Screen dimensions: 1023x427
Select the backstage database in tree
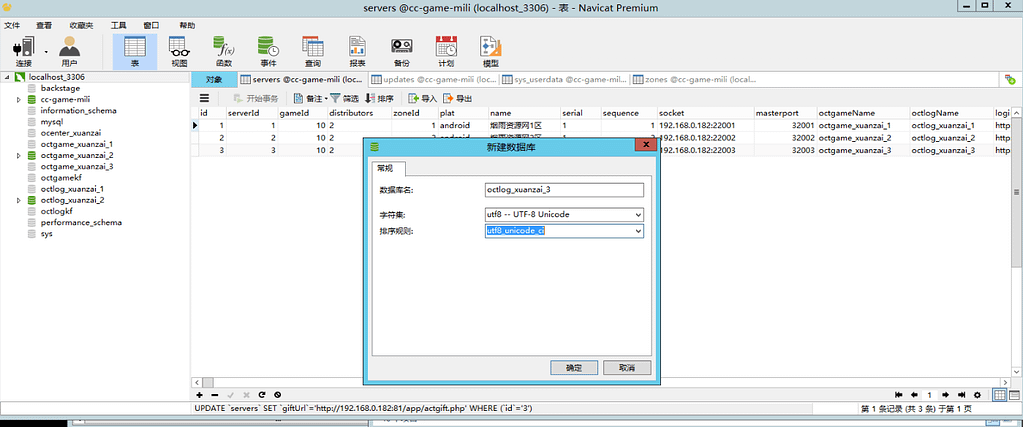point(60,88)
